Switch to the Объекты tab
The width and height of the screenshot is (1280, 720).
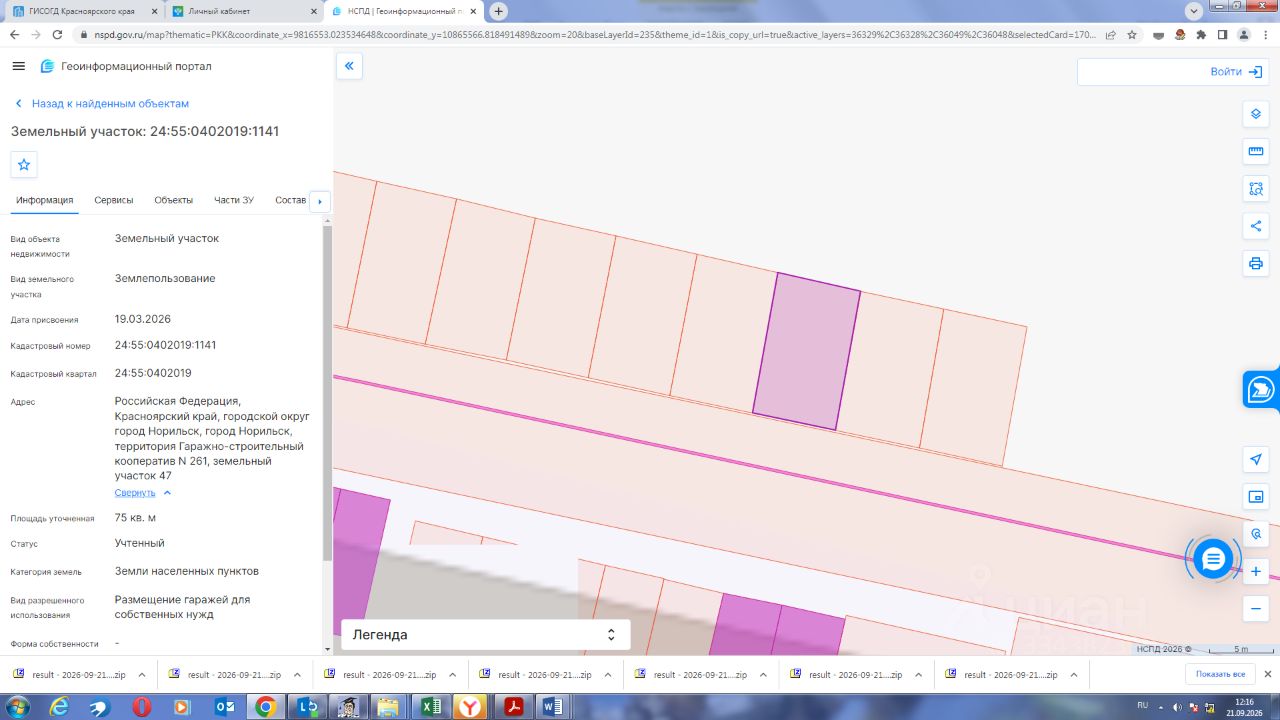point(173,200)
